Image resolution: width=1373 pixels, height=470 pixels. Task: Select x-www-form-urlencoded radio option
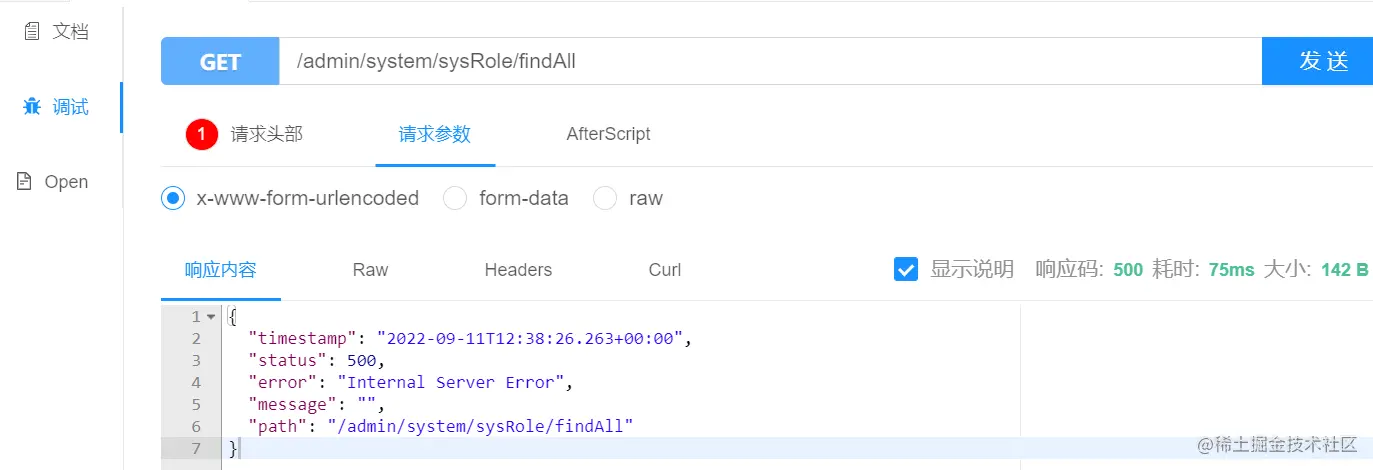pos(173,198)
